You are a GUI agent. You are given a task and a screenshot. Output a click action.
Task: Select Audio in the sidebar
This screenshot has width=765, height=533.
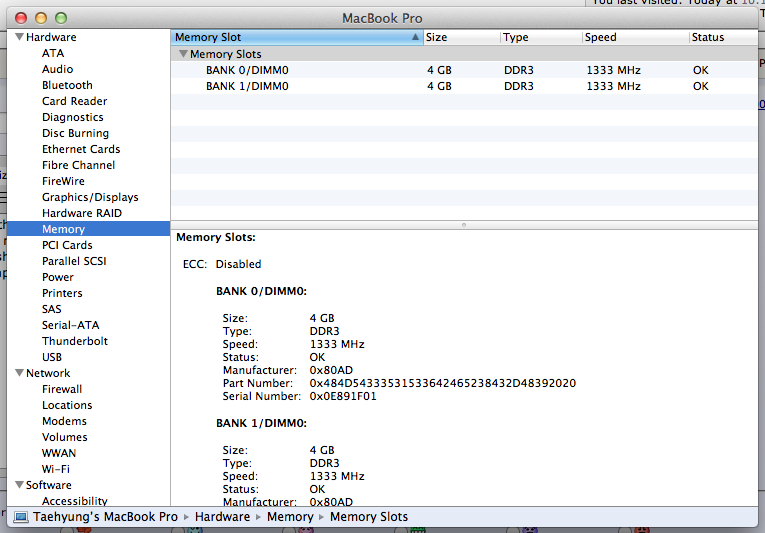[x=58, y=69]
